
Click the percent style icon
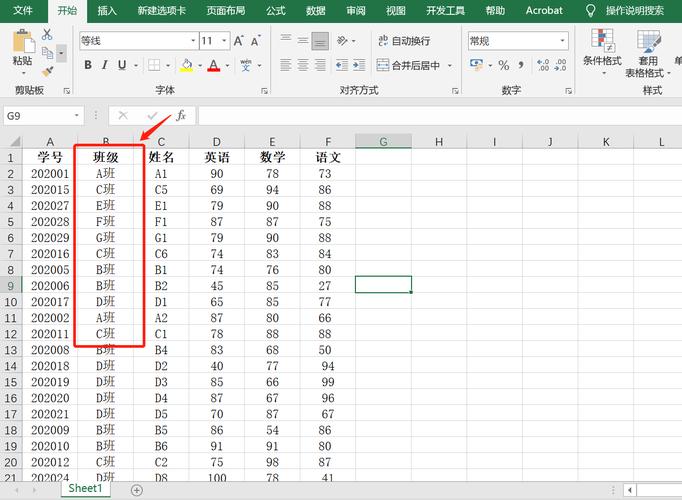(x=504, y=65)
